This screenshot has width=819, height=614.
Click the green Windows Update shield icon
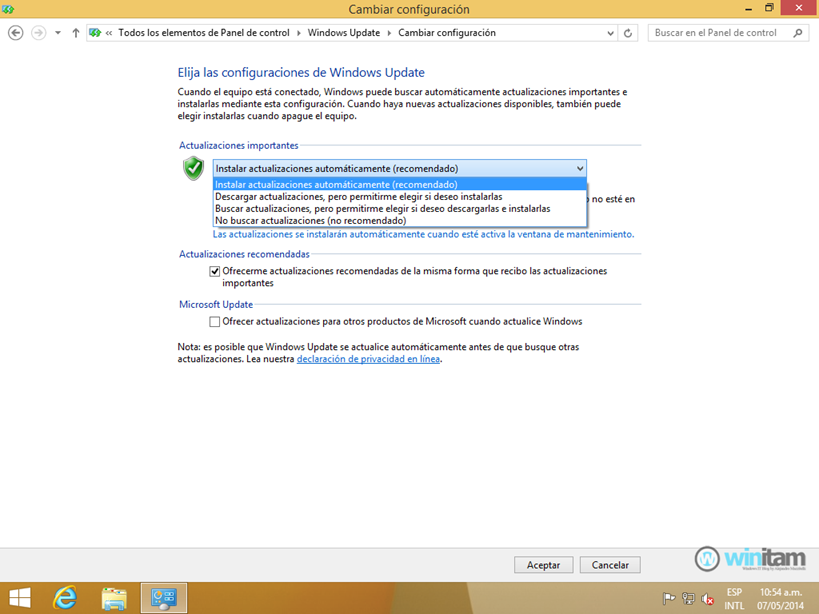(193, 169)
